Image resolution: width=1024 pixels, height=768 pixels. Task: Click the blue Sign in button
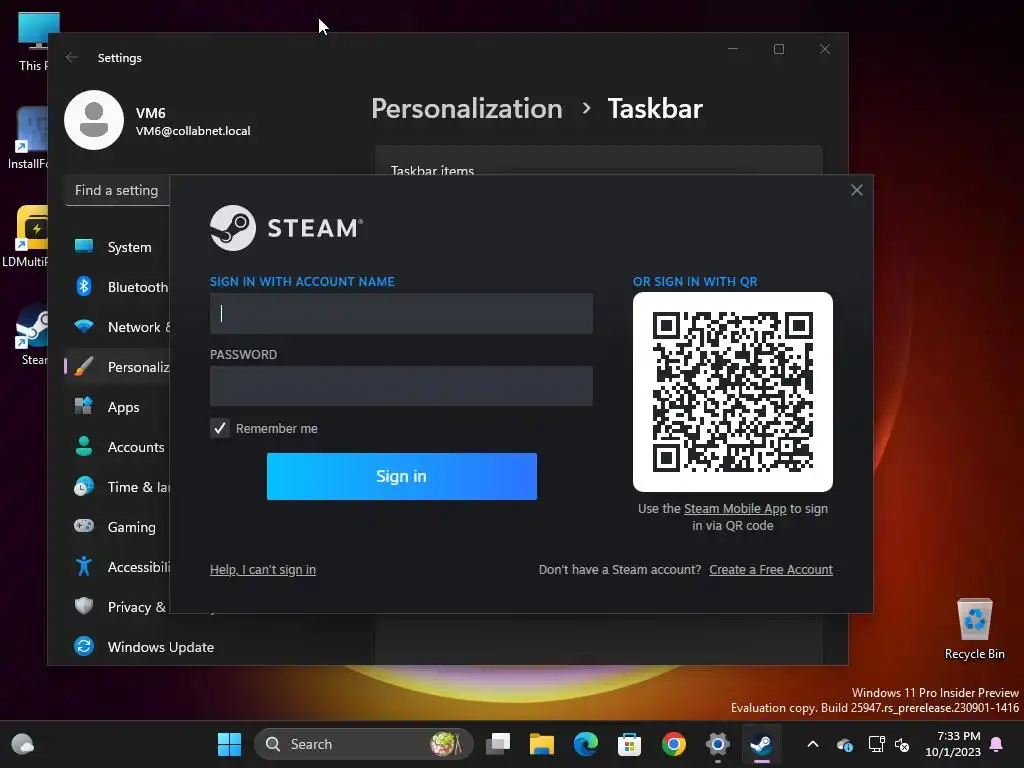coord(402,476)
